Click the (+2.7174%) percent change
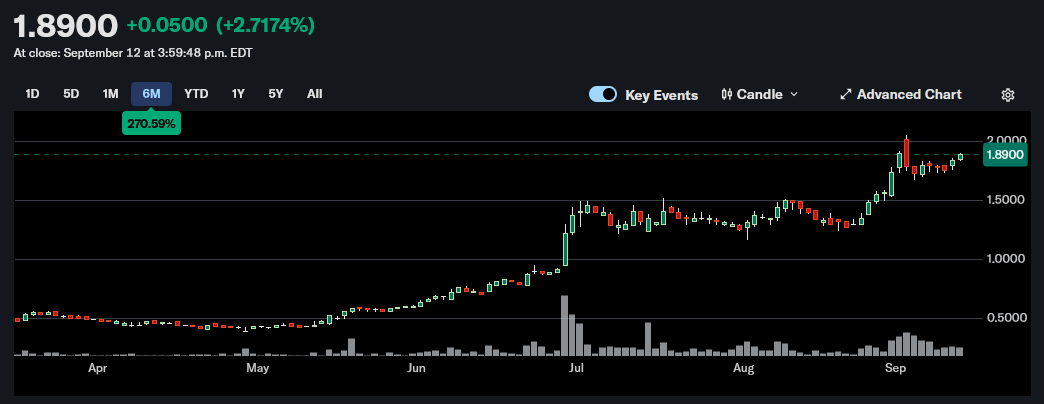The image size is (1044, 404). click(x=265, y=26)
